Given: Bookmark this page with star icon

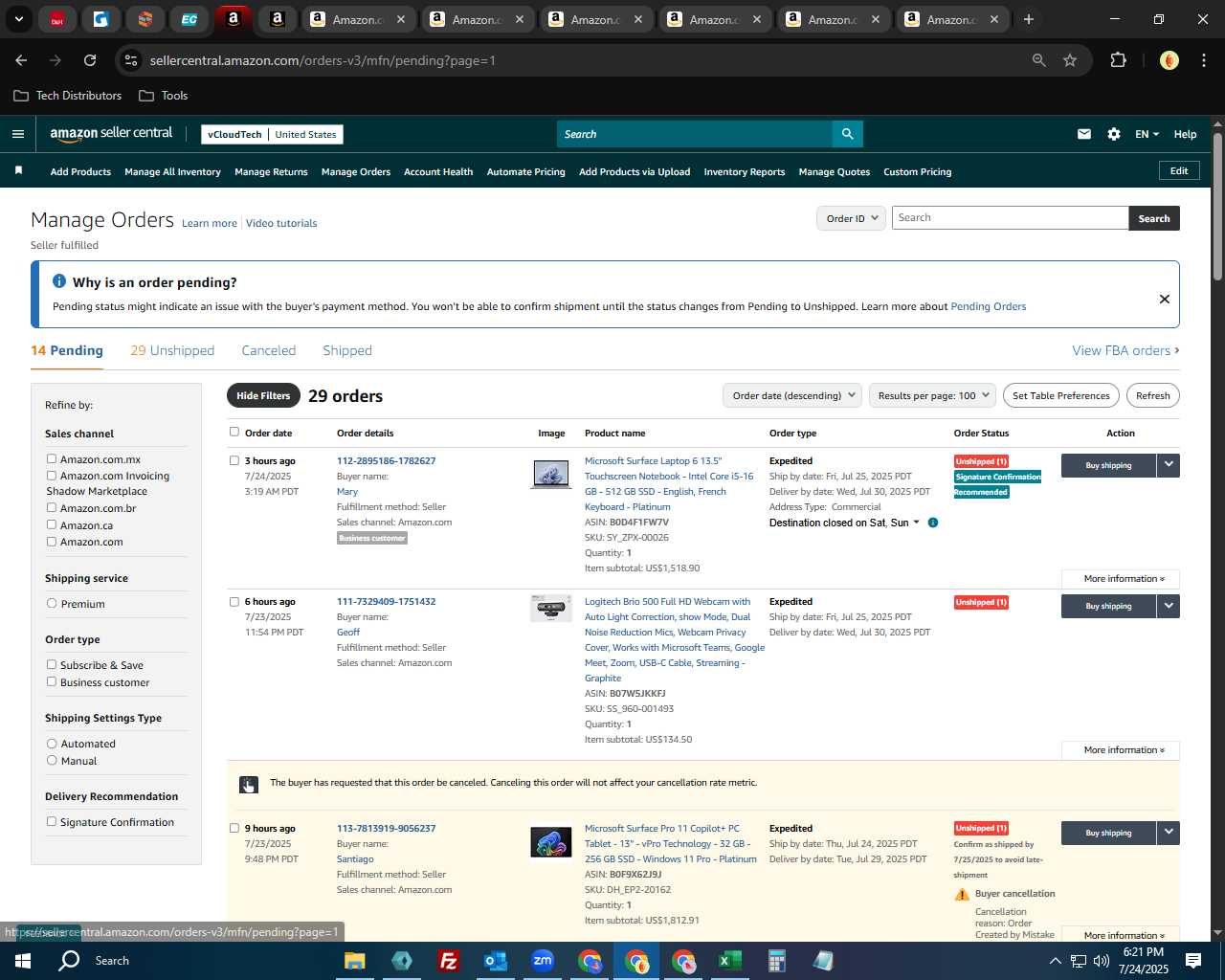Looking at the screenshot, I should tap(1070, 60).
